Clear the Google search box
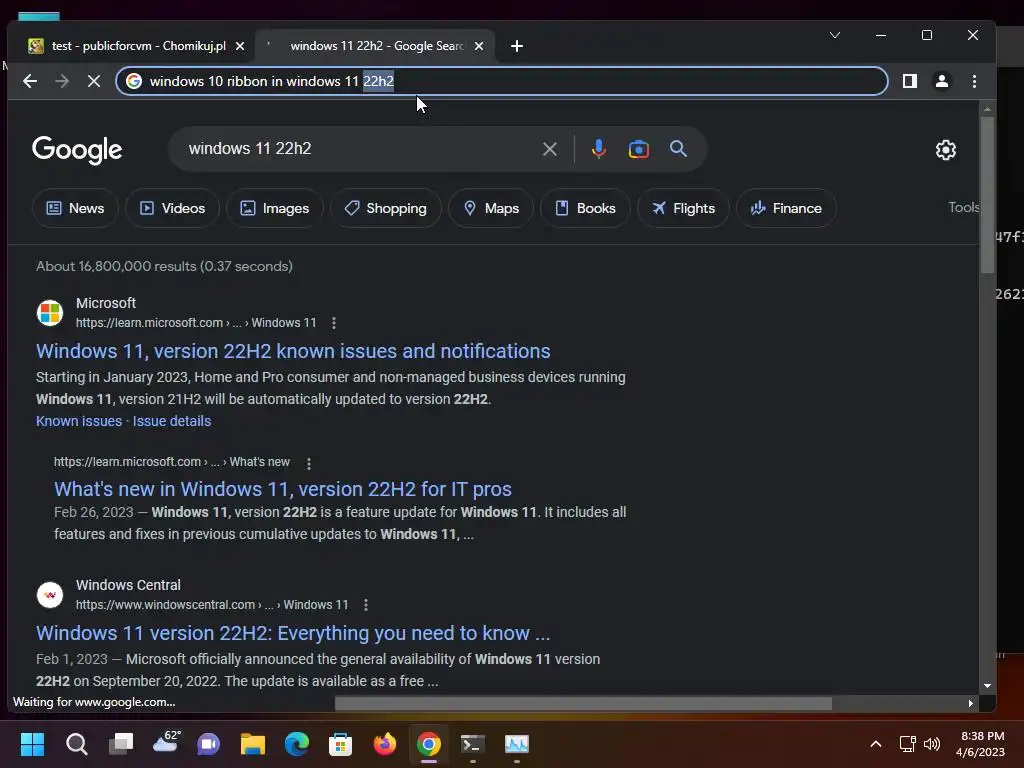 click(x=550, y=149)
